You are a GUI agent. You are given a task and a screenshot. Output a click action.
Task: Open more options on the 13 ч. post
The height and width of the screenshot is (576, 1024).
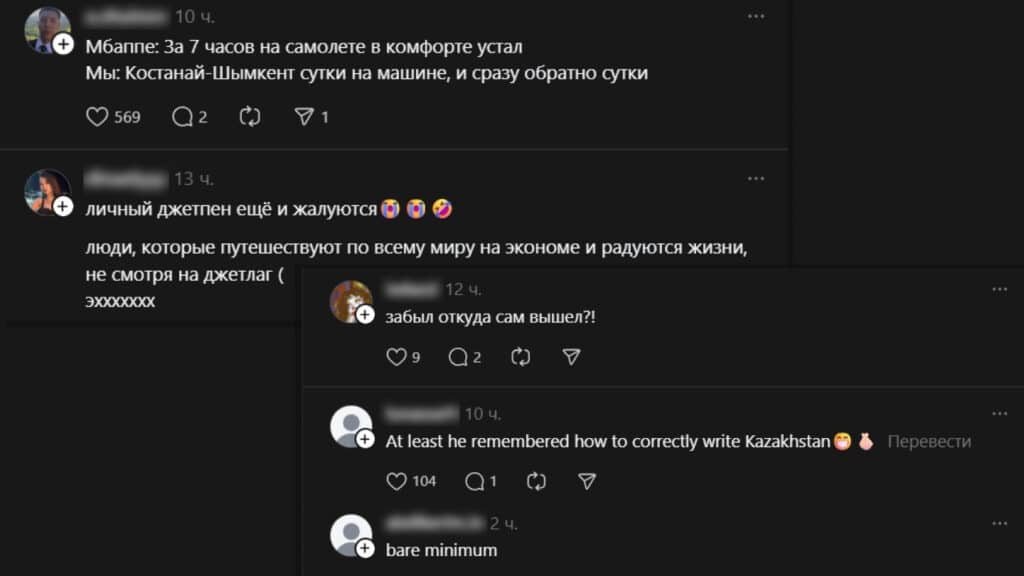pyautogui.click(x=759, y=179)
